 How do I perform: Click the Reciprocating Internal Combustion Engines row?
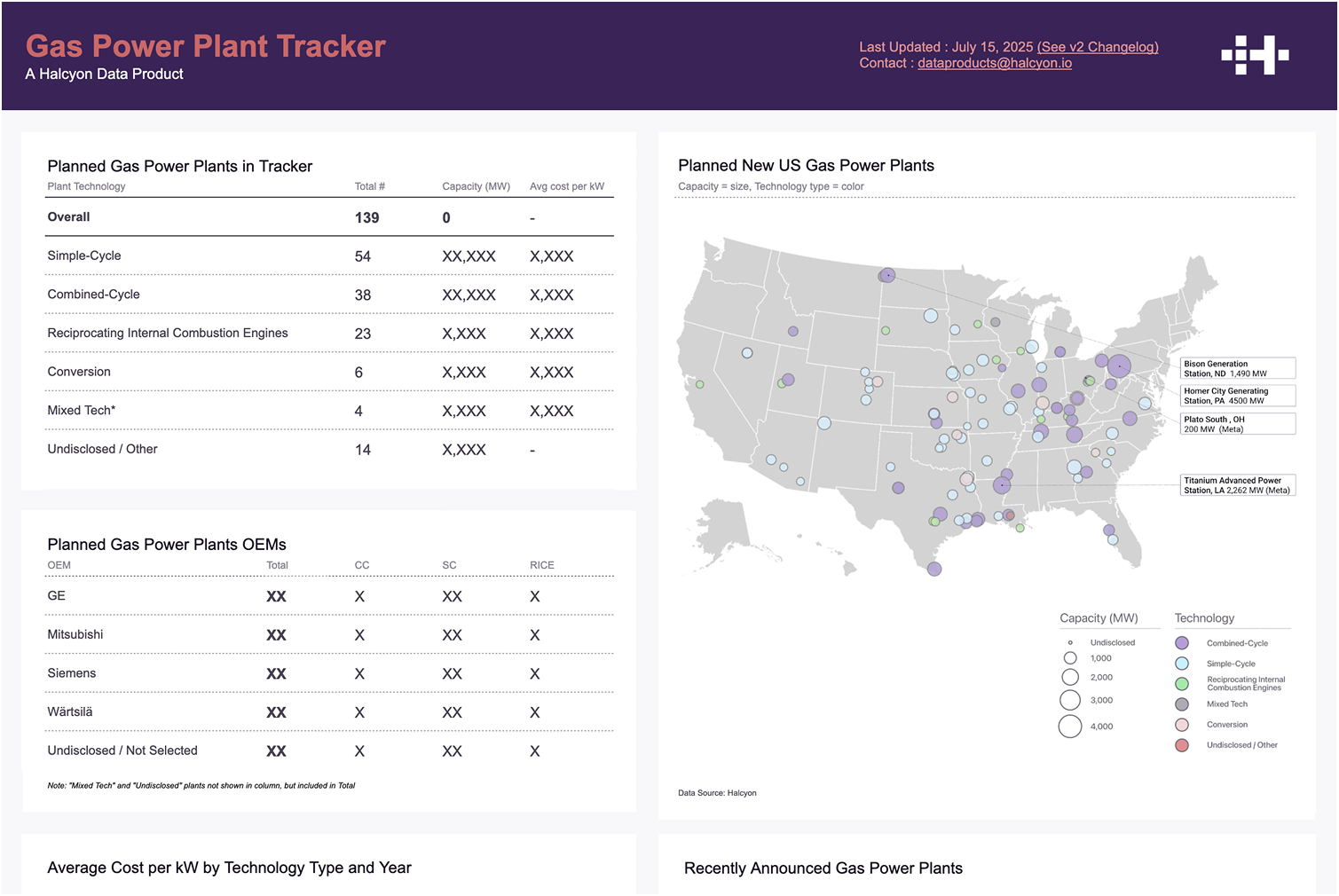pos(329,334)
